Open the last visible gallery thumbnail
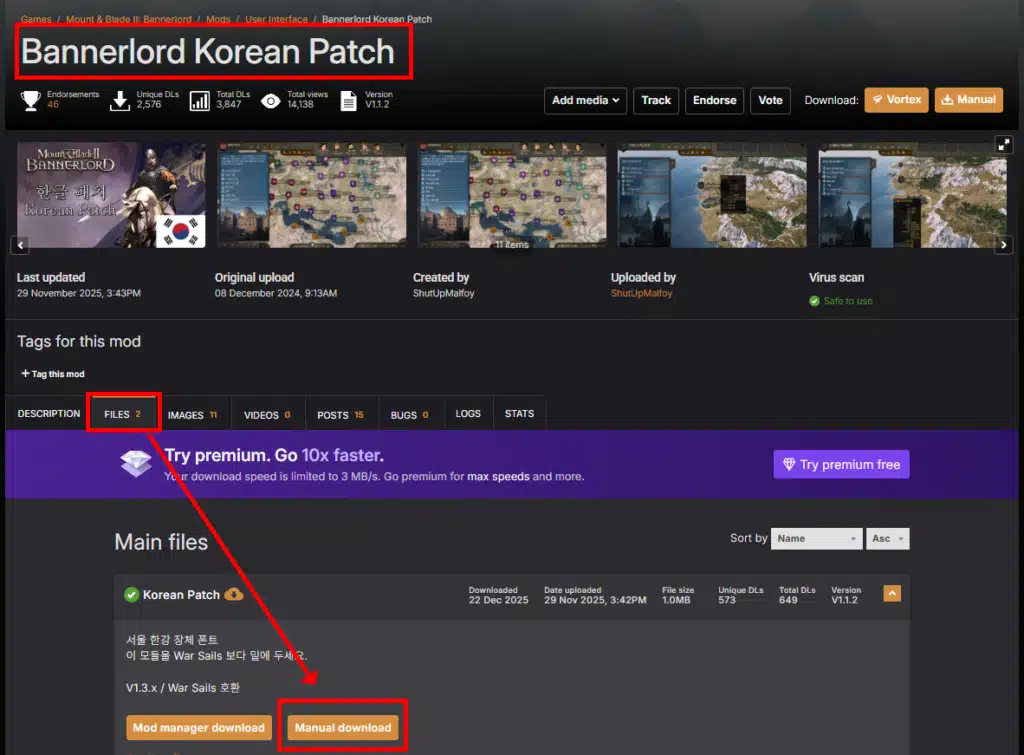 (912, 195)
